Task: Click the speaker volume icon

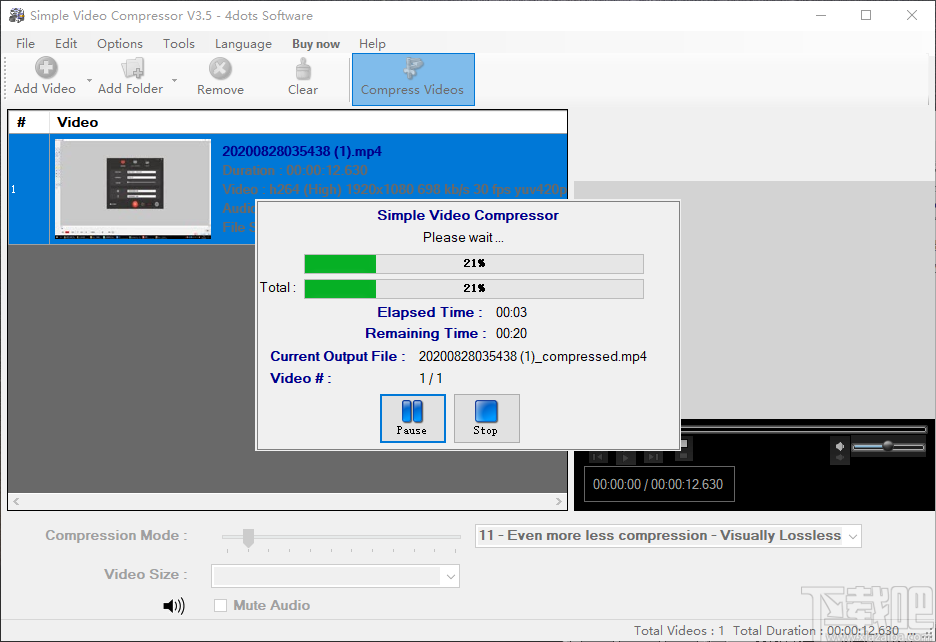Action: pos(175,605)
